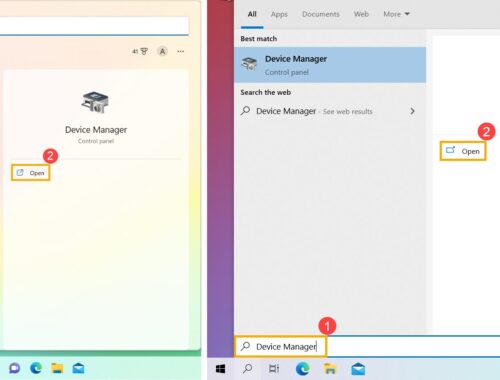Switch to the All tab
500x380 pixels.
(x=252, y=14)
